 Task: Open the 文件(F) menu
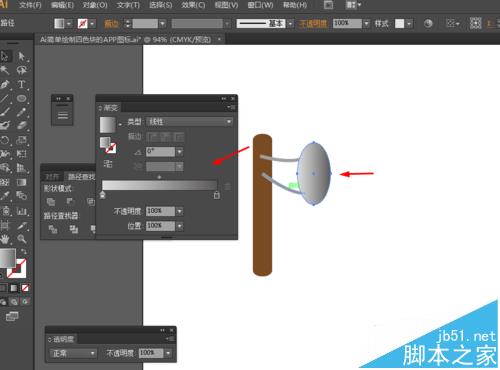[x=30, y=5]
